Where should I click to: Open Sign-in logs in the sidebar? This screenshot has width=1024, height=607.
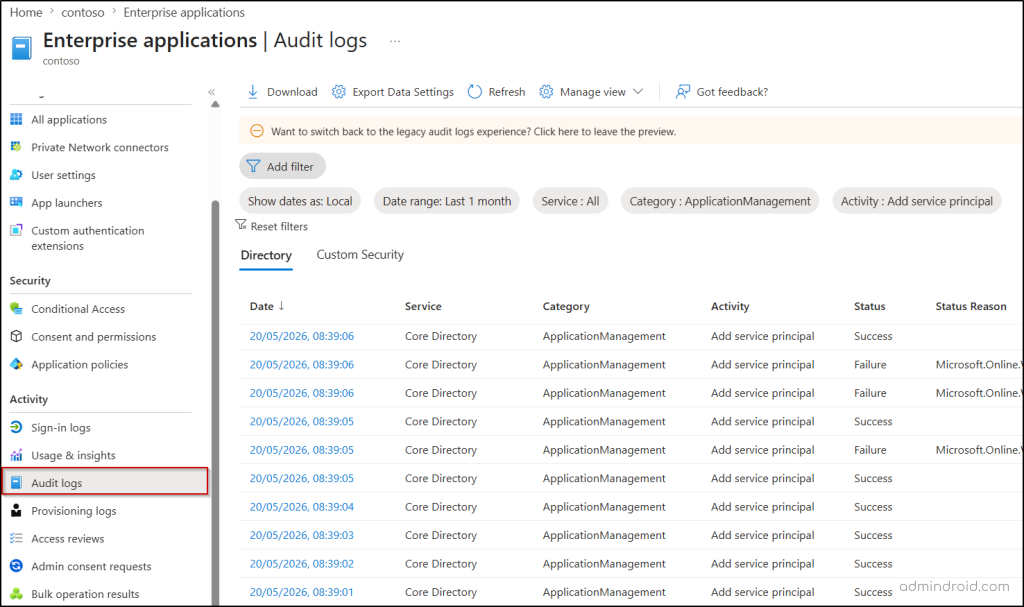[x=61, y=427]
